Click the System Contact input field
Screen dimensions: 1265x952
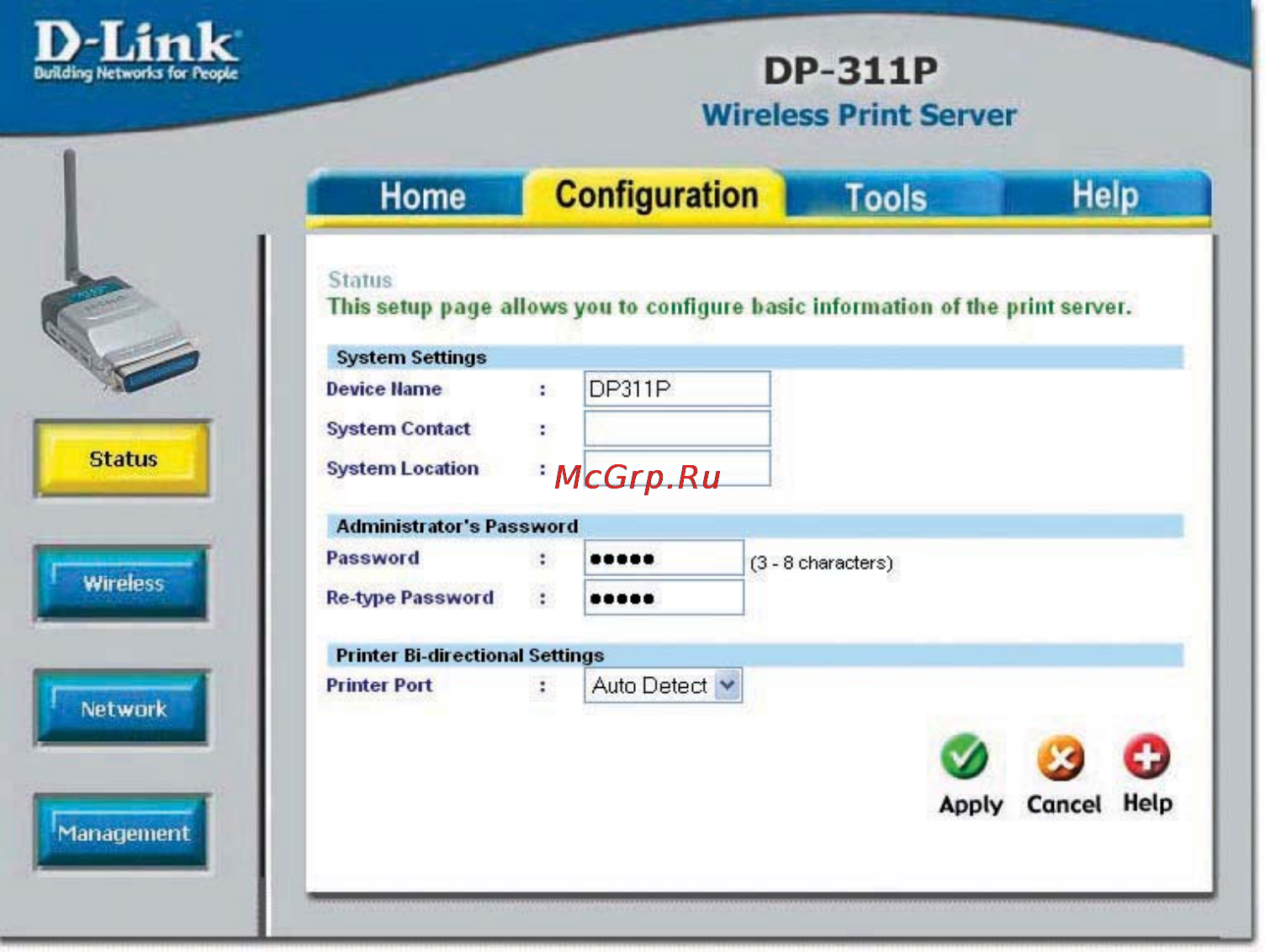[x=677, y=428]
